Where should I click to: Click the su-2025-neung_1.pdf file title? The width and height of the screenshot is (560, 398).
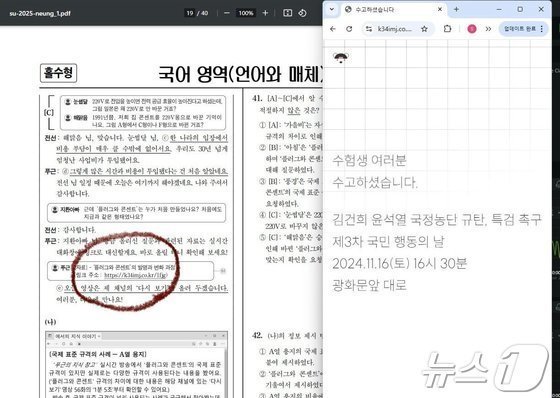40,14
